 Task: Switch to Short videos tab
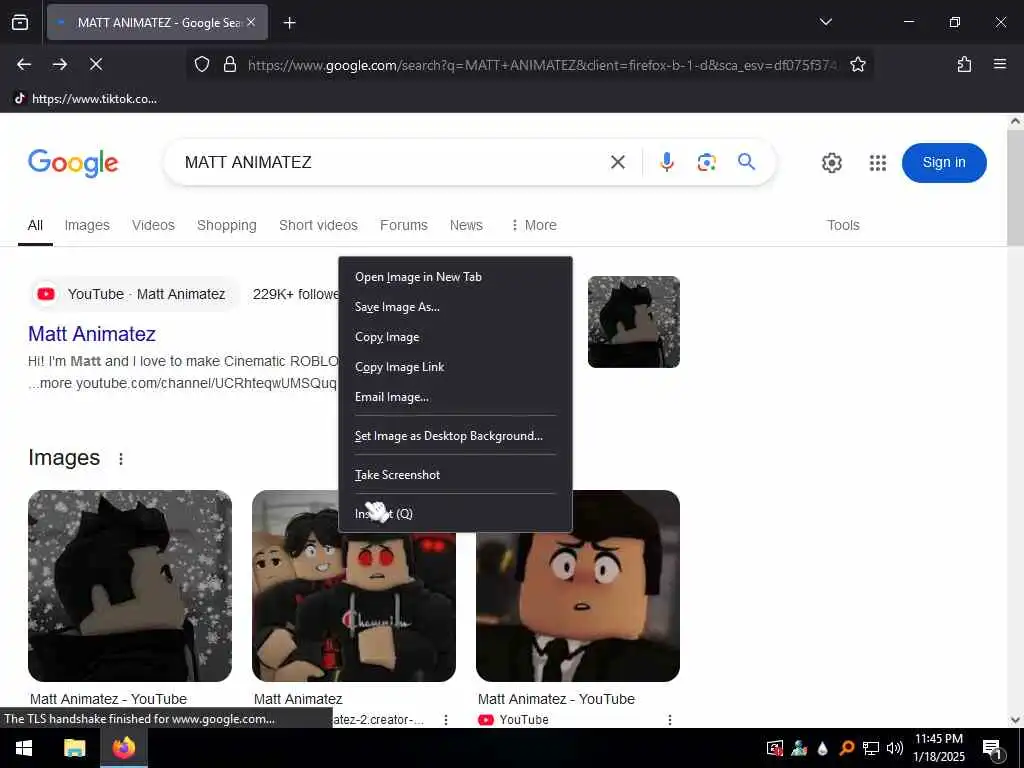click(x=318, y=225)
